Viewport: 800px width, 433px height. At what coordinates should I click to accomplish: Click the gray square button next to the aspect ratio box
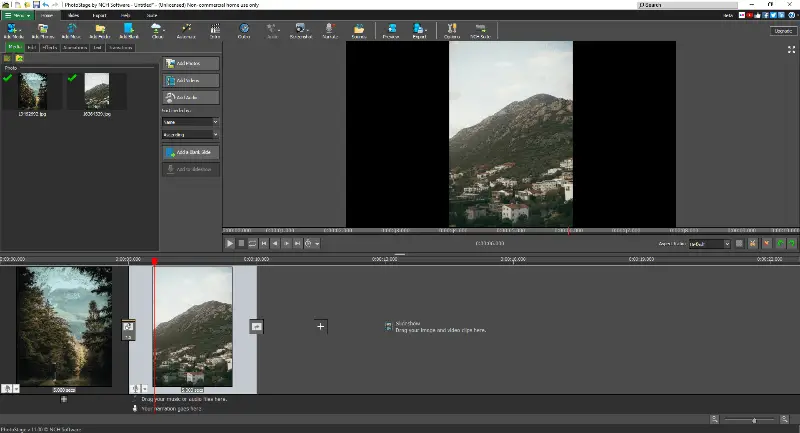pos(739,244)
